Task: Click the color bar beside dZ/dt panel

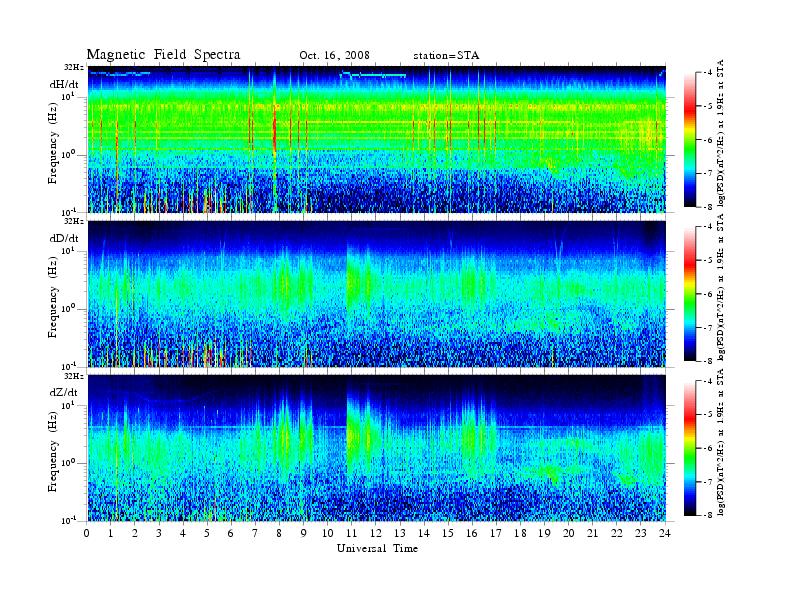Action: point(690,448)
